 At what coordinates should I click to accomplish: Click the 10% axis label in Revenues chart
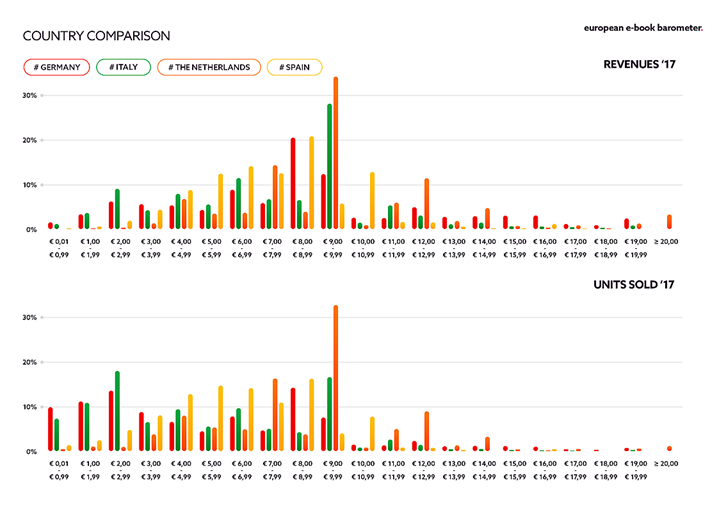click(30, 185)
